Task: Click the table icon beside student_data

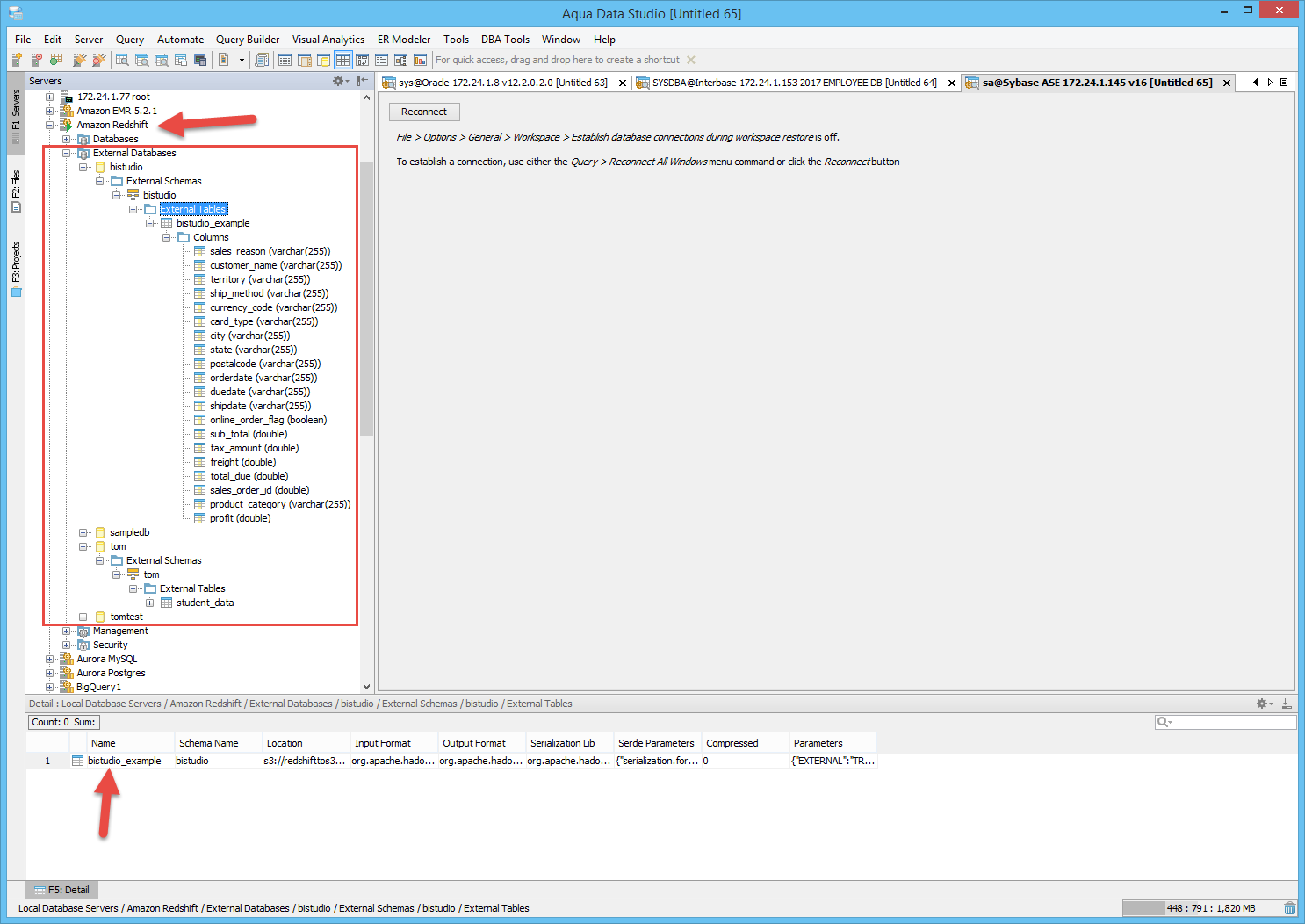Action: [166, 603]
